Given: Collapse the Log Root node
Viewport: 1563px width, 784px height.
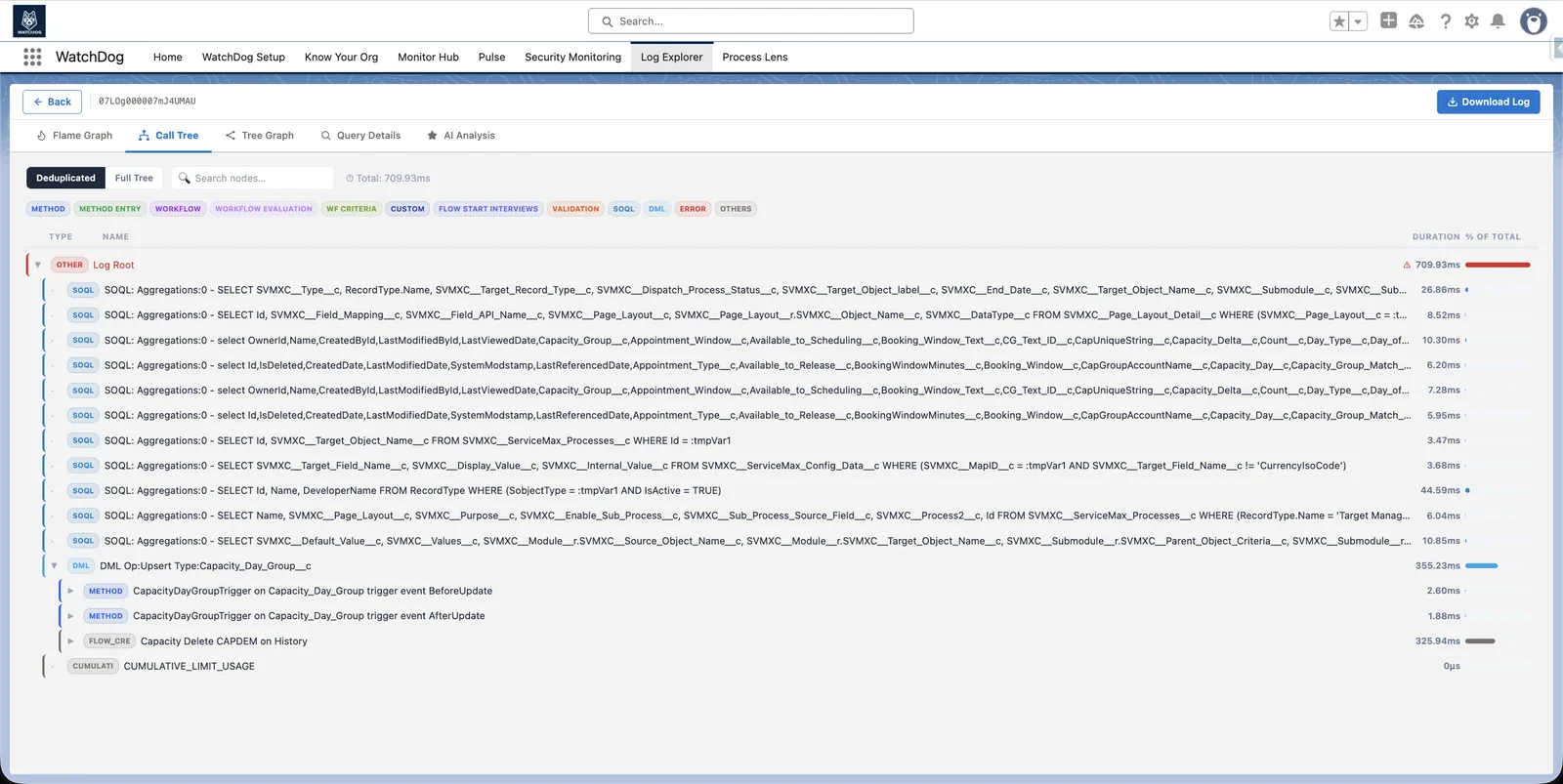Looking at the screenshot, I should tap(38, 265).
